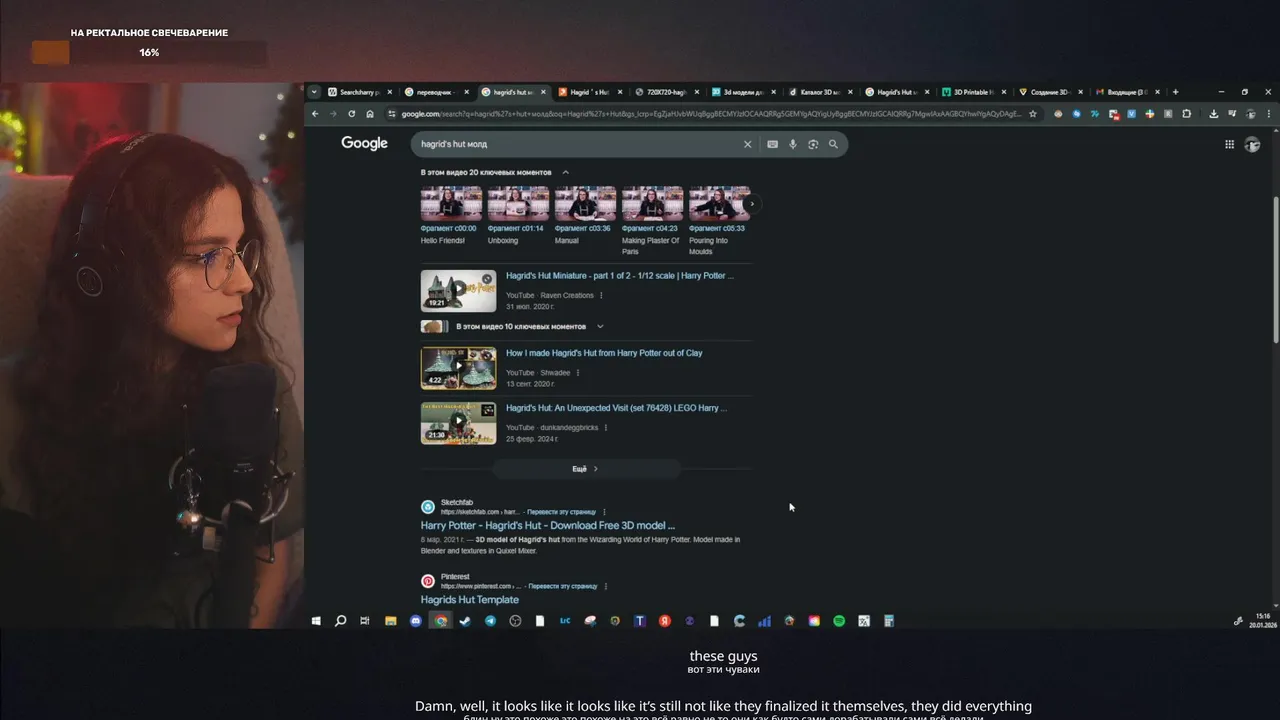Open Windows taskbar search

tap(340, 621)
